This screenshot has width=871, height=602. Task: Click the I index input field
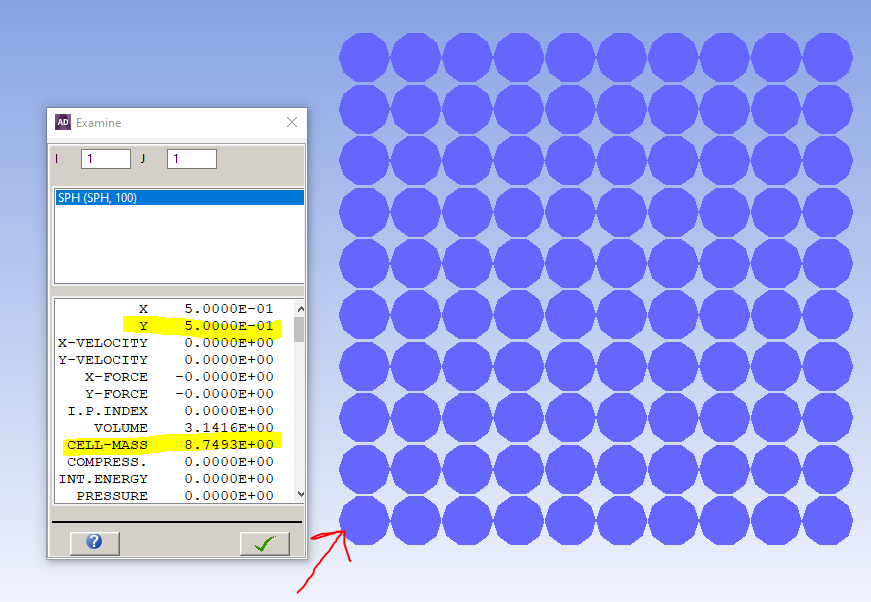click(x=106, y=159)
